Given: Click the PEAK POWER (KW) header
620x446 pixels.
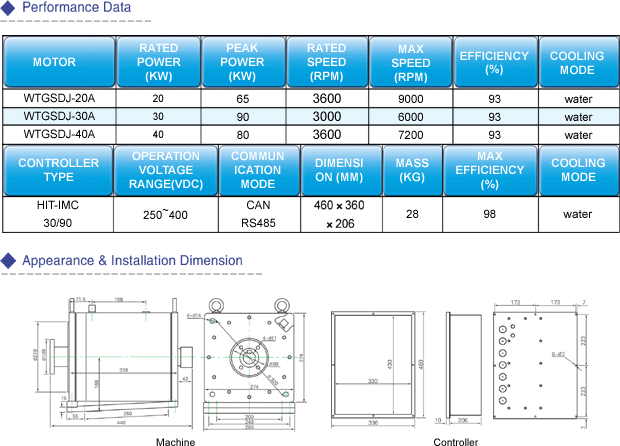Looking at the screenshot, I should 242,62.
